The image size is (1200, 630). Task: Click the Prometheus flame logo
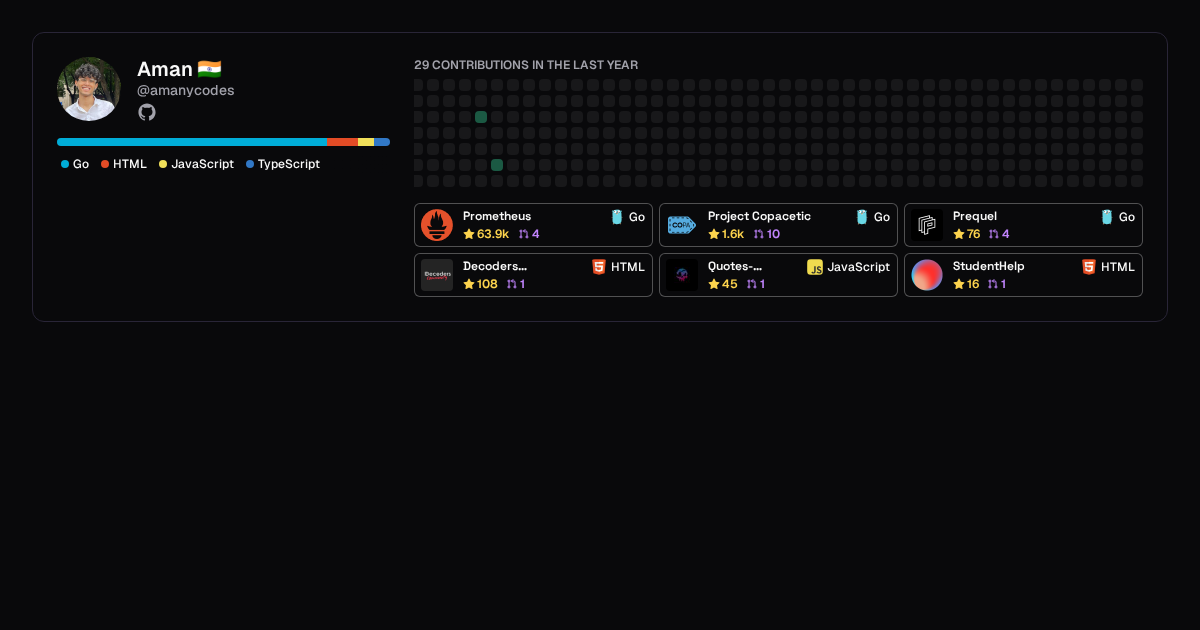437,225
